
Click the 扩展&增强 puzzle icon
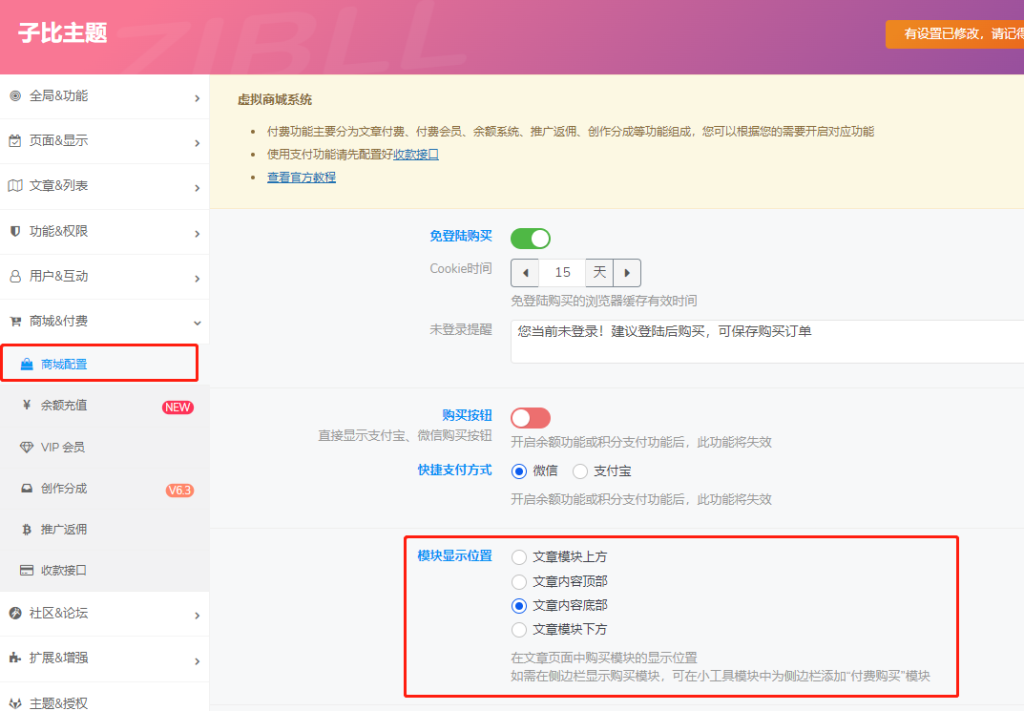(x=15, y=658)
